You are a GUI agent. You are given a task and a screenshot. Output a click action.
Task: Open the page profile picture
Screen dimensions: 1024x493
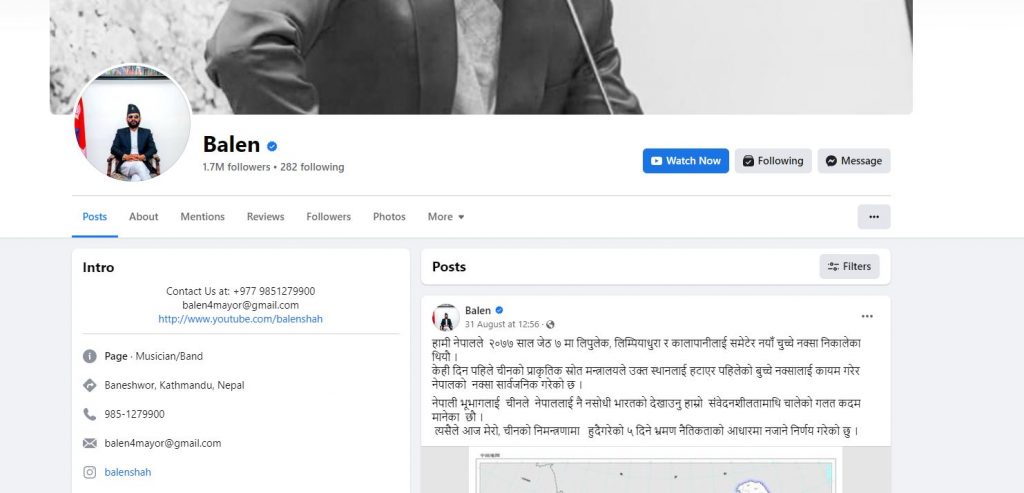133,123
